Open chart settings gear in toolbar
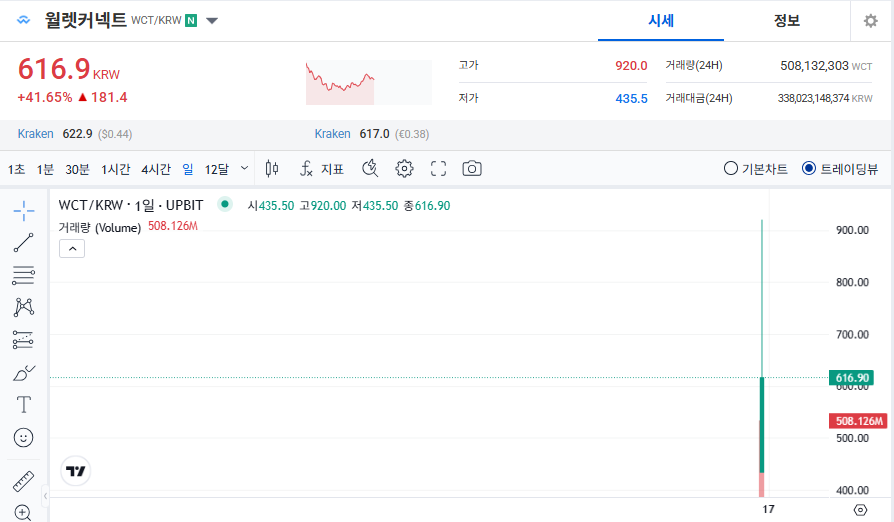 [x=404, y=169]
